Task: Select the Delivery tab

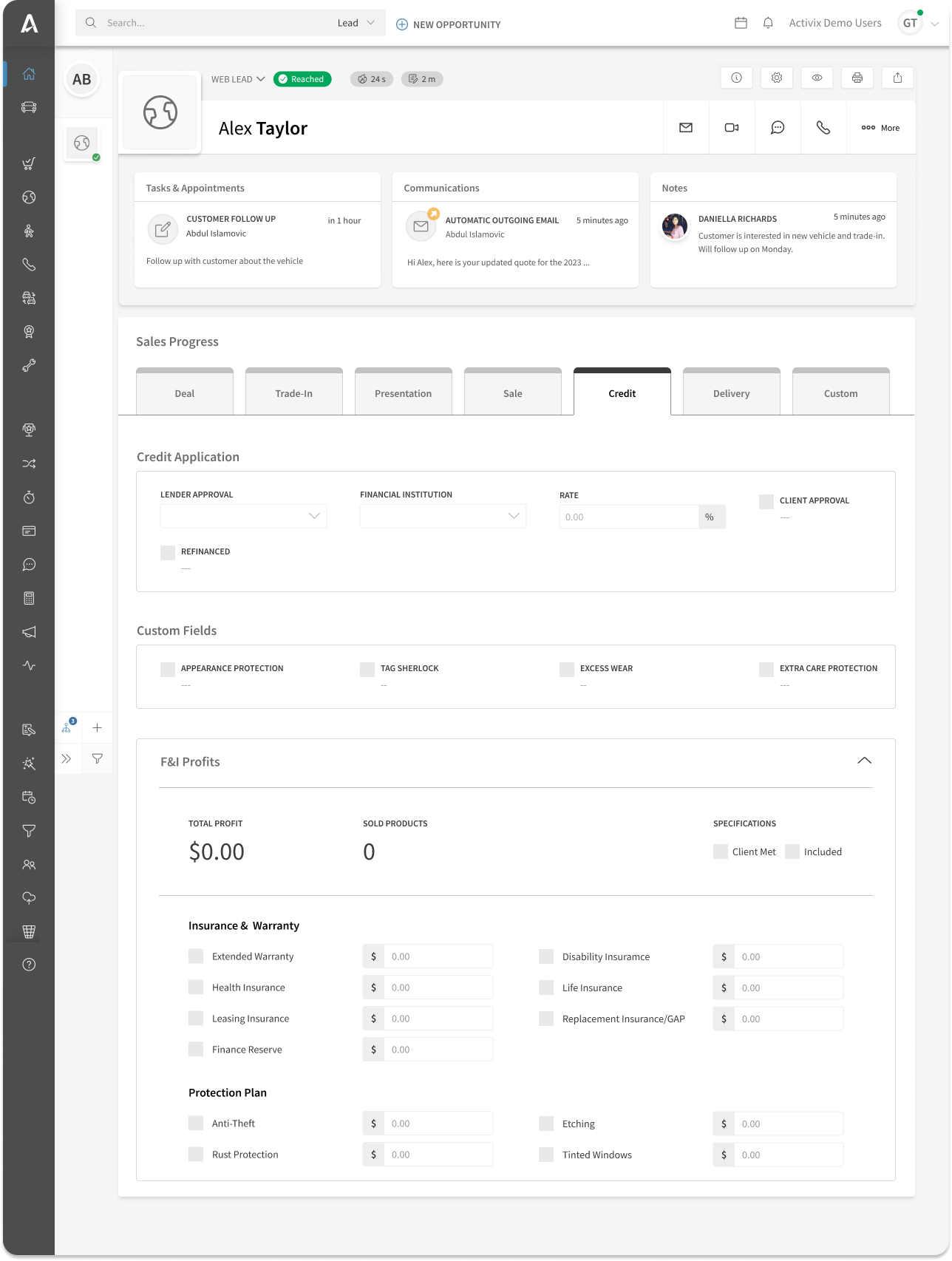Action: (731, 393)
